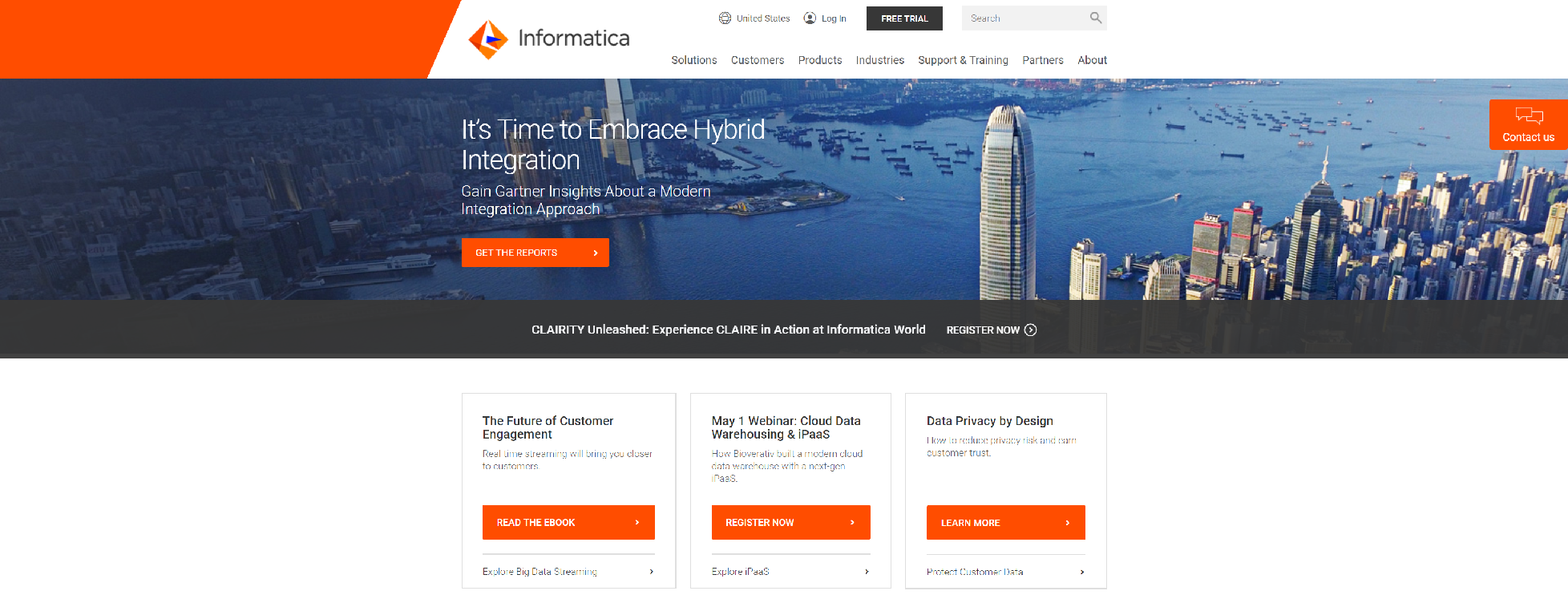1568x595 pixels.
Task: Click the CLAIRITY Unleashed banner text
Action: (729, 330)
